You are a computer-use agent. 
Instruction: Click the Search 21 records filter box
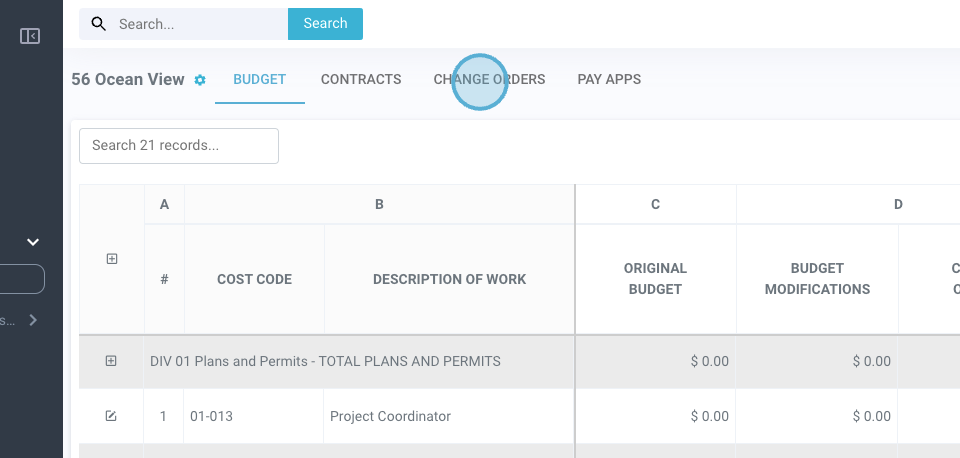pyautogui.click(x=179, y=146)
